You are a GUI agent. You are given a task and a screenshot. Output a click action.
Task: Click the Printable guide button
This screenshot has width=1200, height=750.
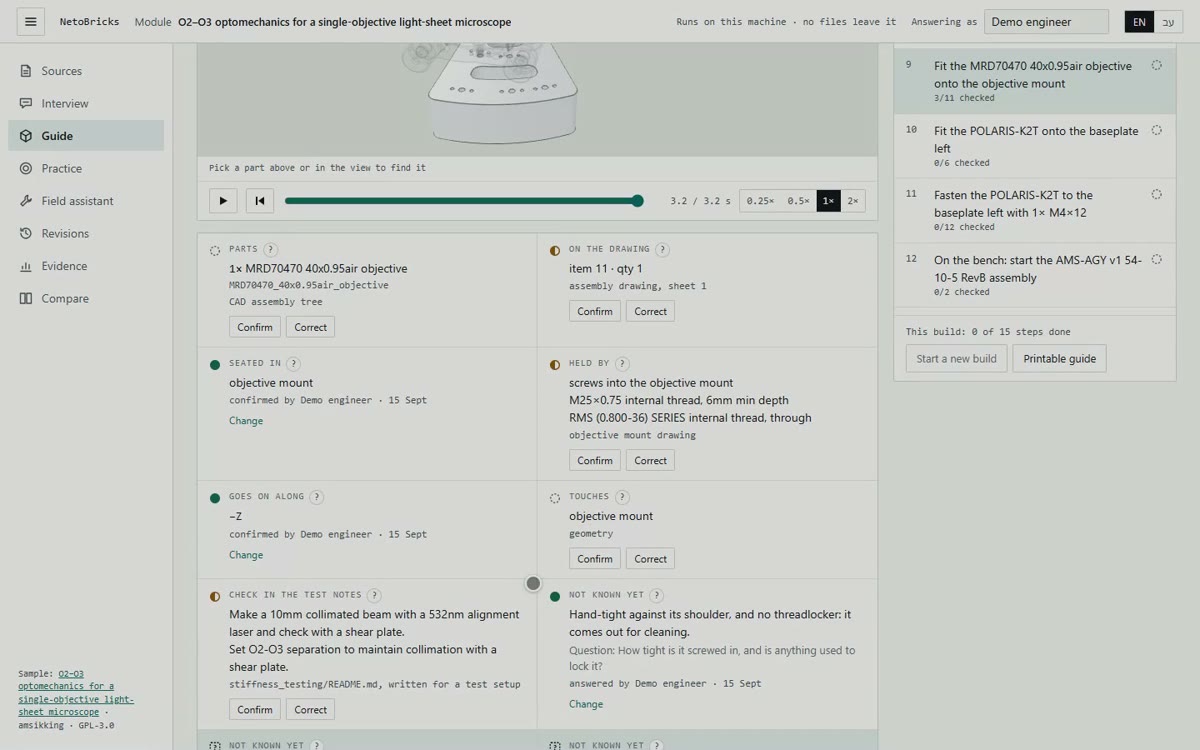click(1059, 359)
